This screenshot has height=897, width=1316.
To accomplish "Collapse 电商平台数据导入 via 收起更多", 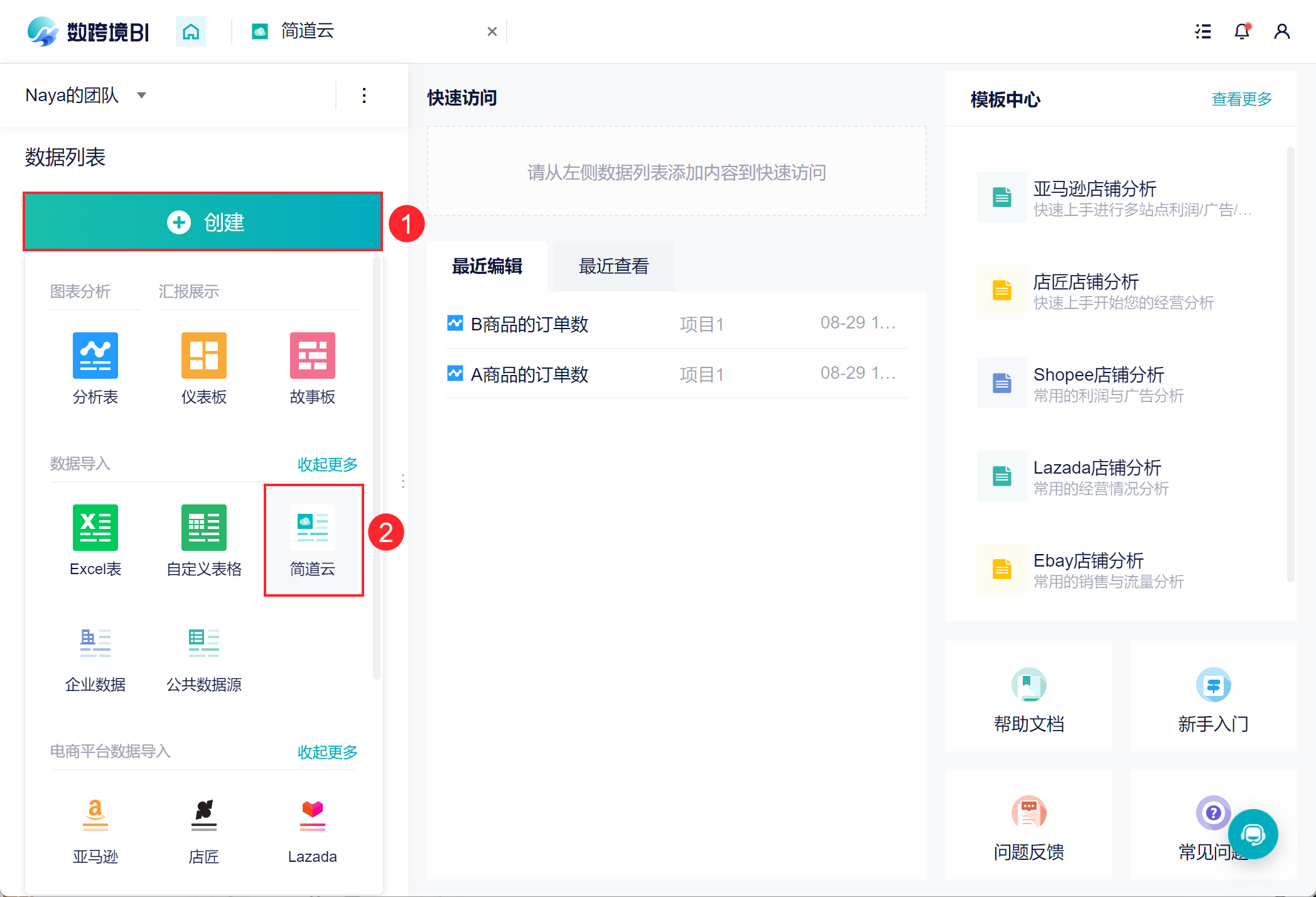I will point(327,752).
